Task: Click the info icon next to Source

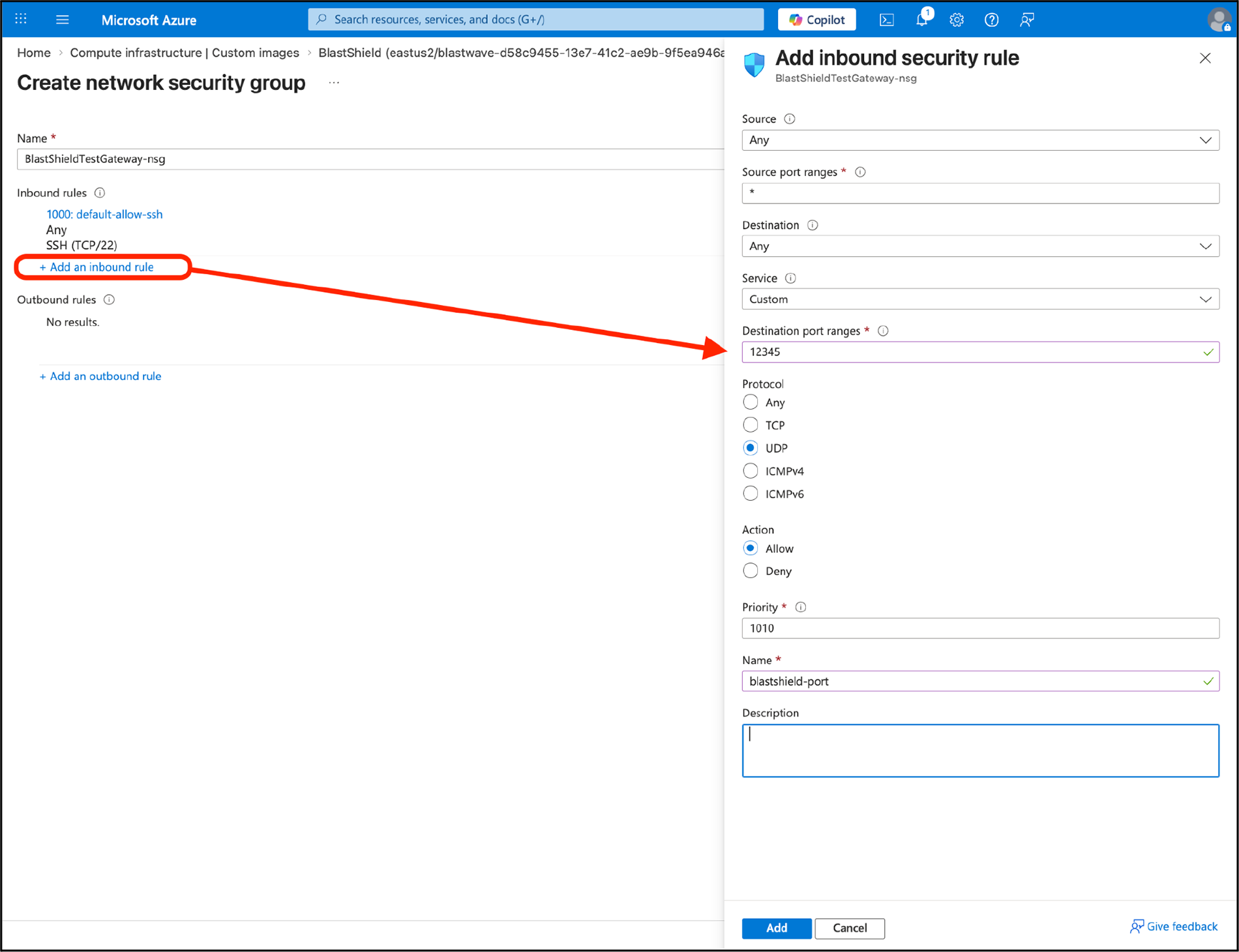Action: coord(790,119)
